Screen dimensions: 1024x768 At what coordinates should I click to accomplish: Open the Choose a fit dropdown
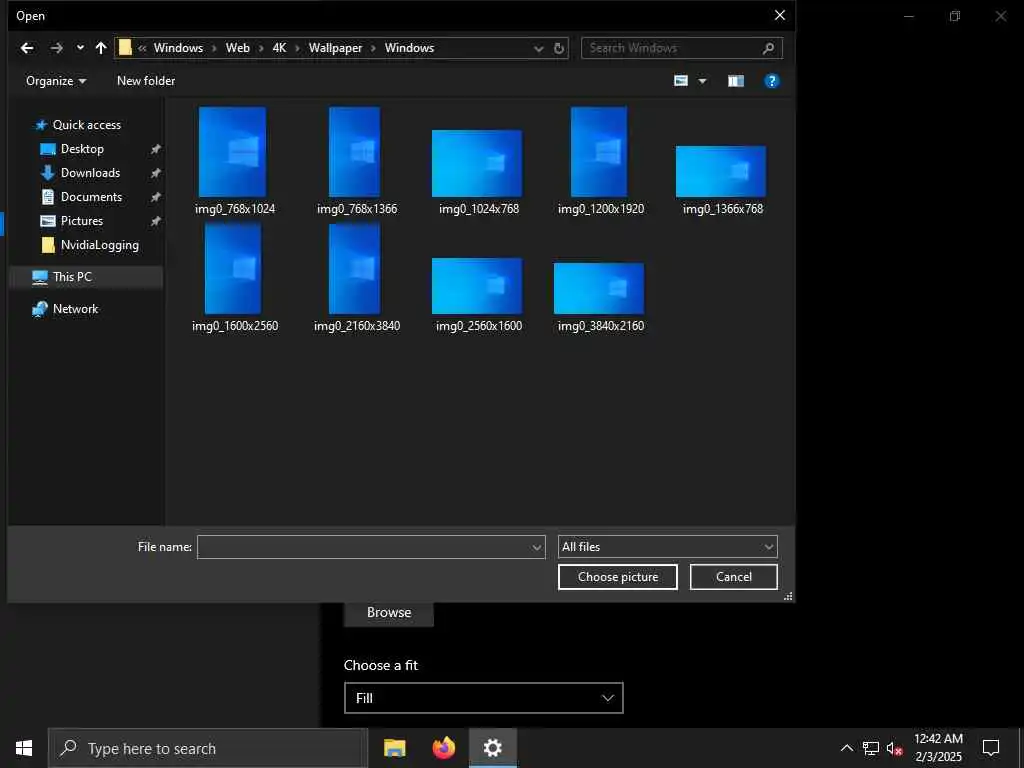click(483, 698)
